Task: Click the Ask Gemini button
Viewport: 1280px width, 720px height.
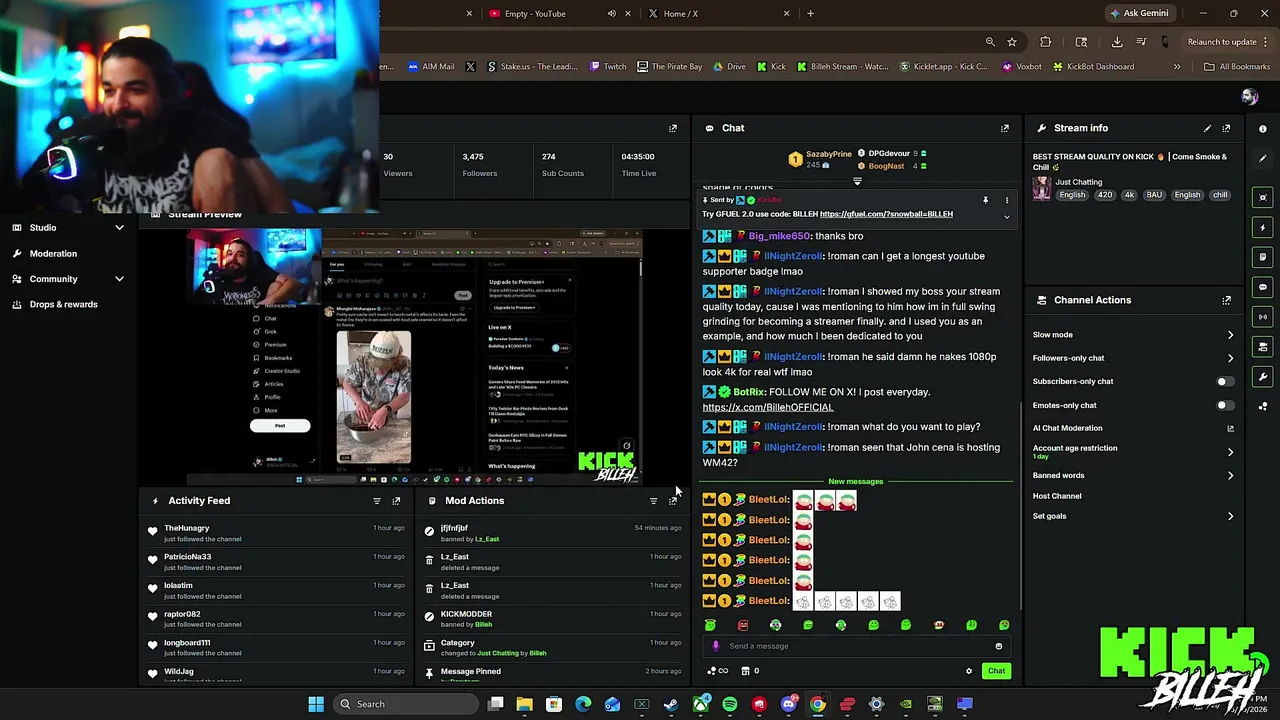Action: tap(1138, 14)
